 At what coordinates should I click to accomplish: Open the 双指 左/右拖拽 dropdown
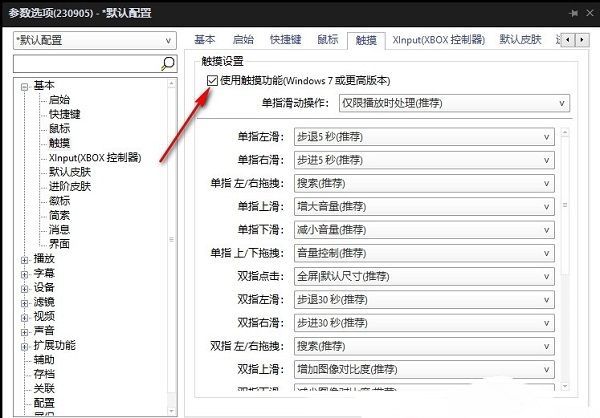pyautogui.click(x=424, y=346)
